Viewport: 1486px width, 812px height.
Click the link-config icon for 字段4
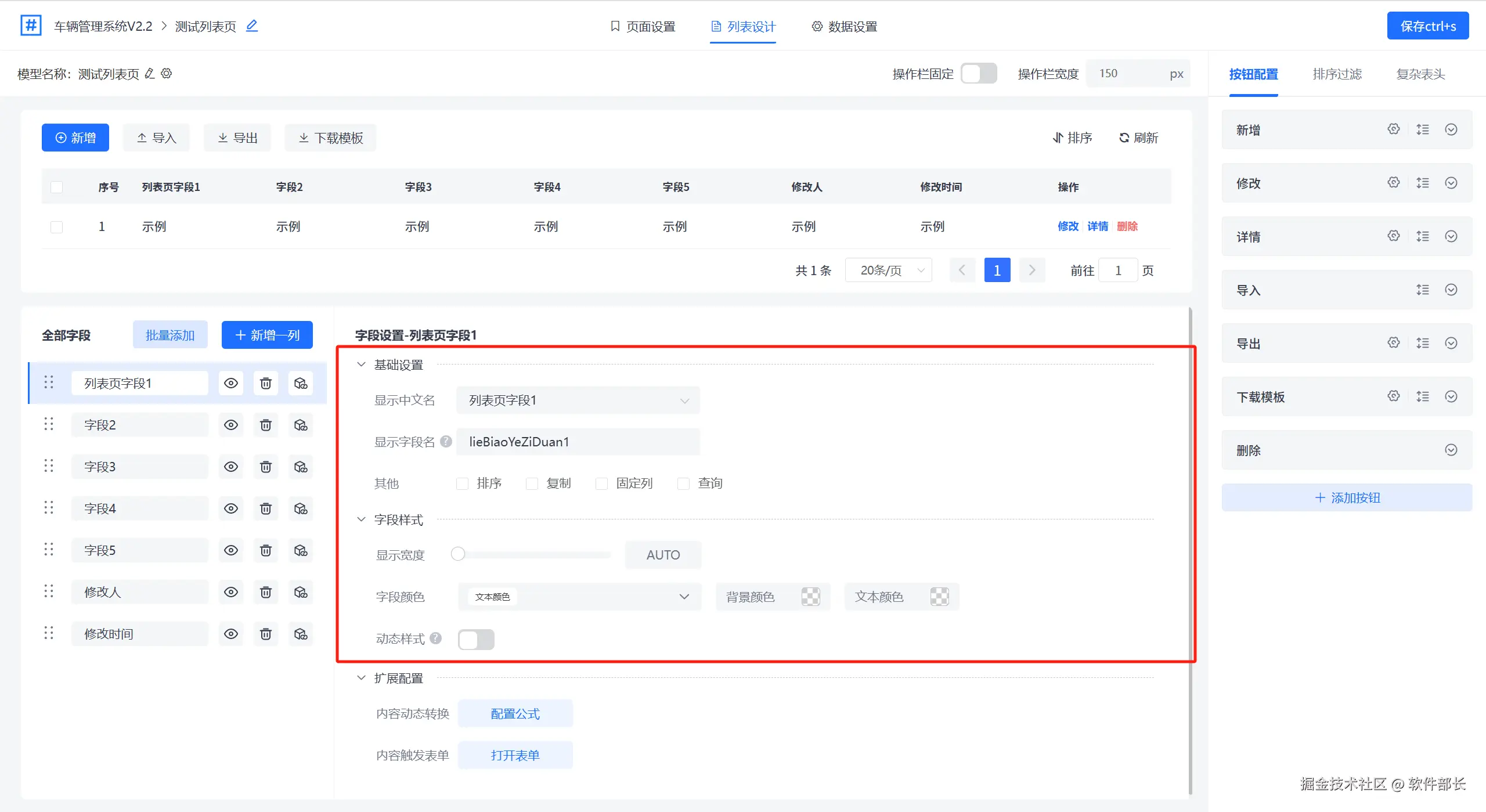point(300,508)
